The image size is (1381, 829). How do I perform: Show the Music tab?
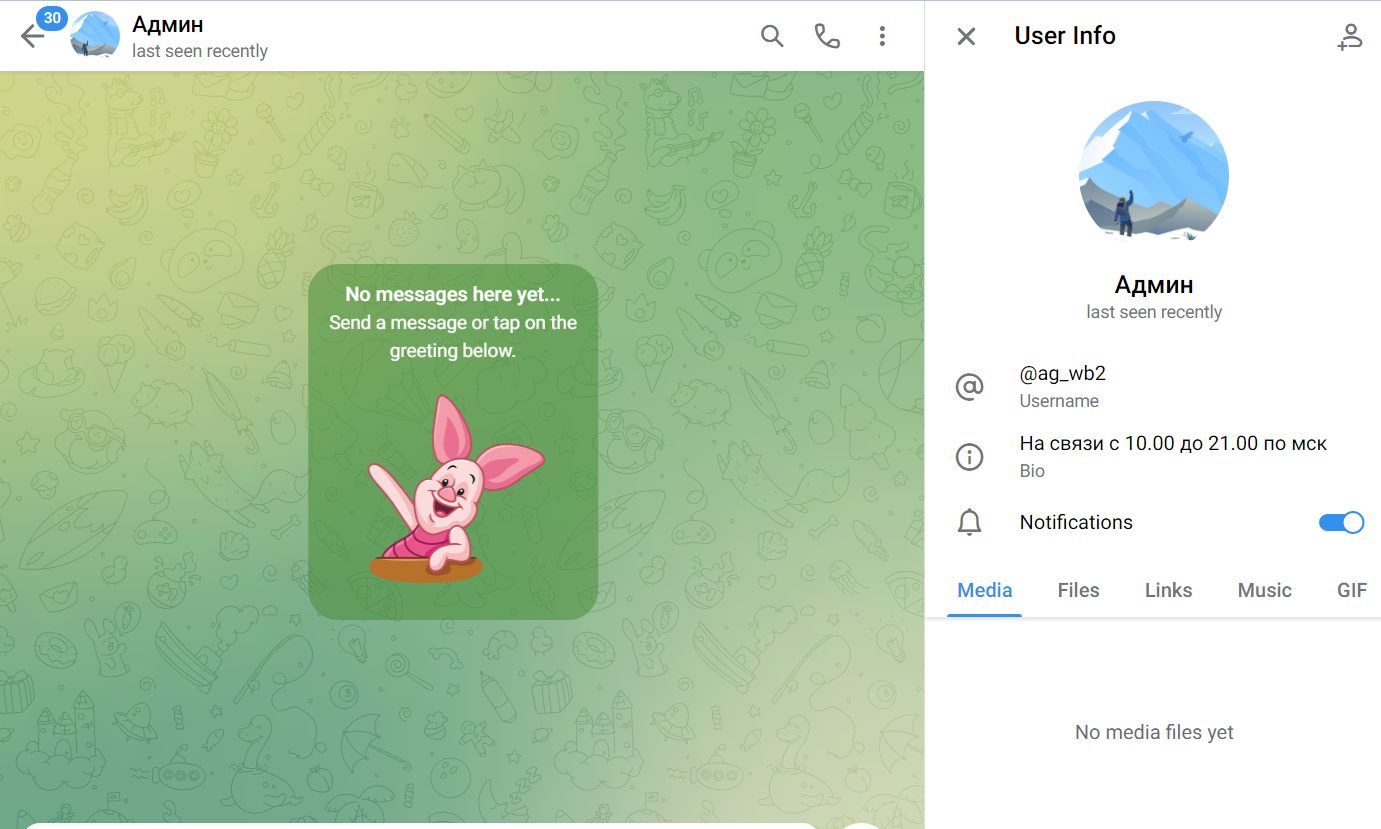[1264, 590]
